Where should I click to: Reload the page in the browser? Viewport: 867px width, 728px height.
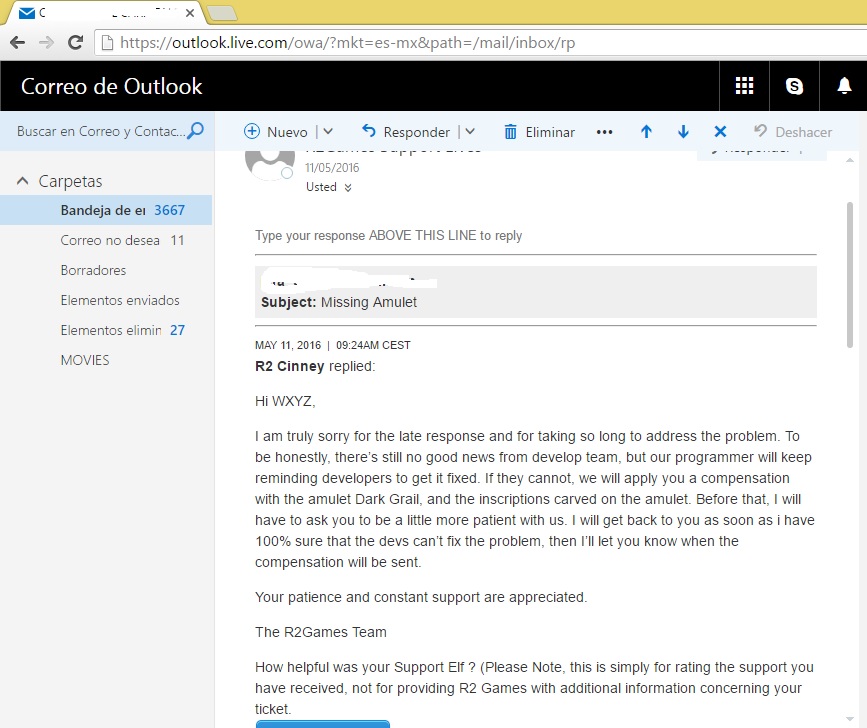click(75, 43)
